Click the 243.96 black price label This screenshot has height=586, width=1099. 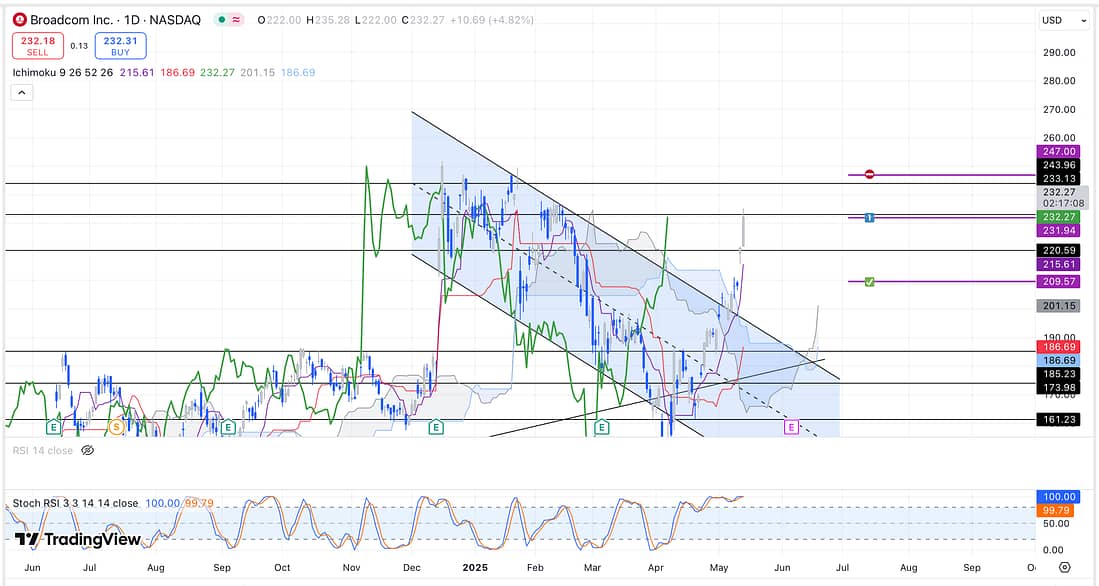(1058, 165)
